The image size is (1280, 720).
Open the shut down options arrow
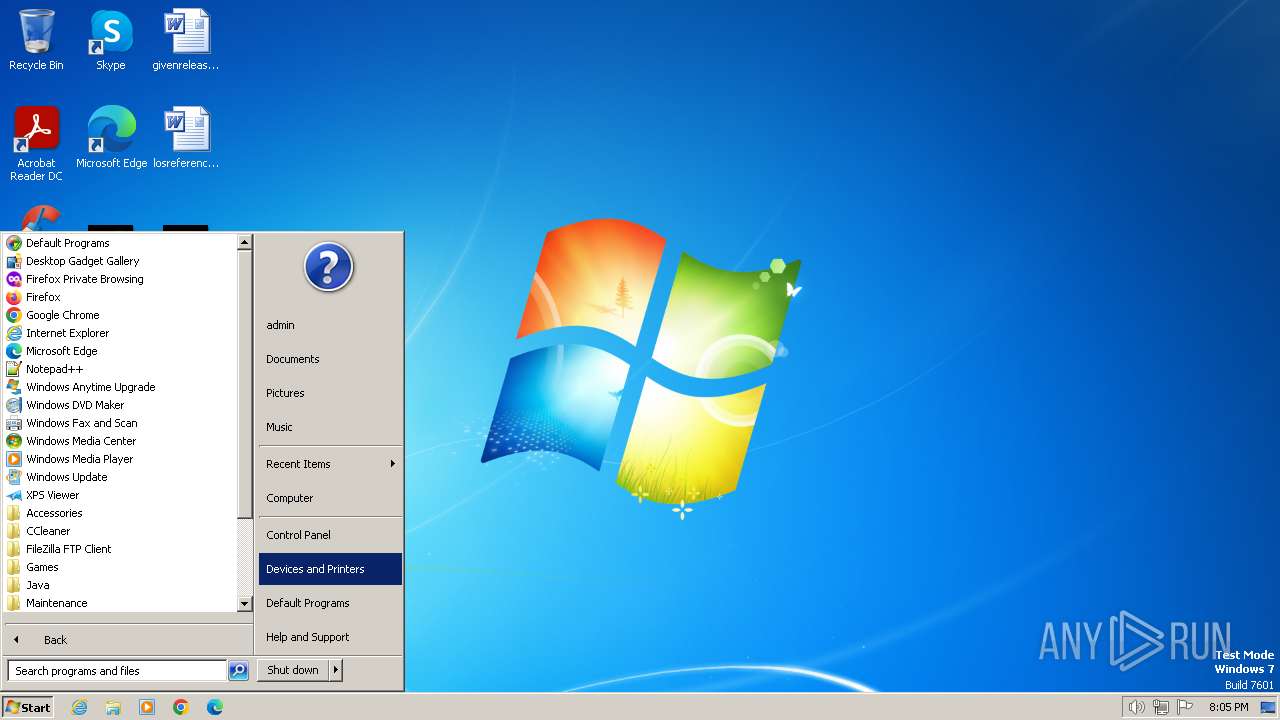click(x=336, y=670)
